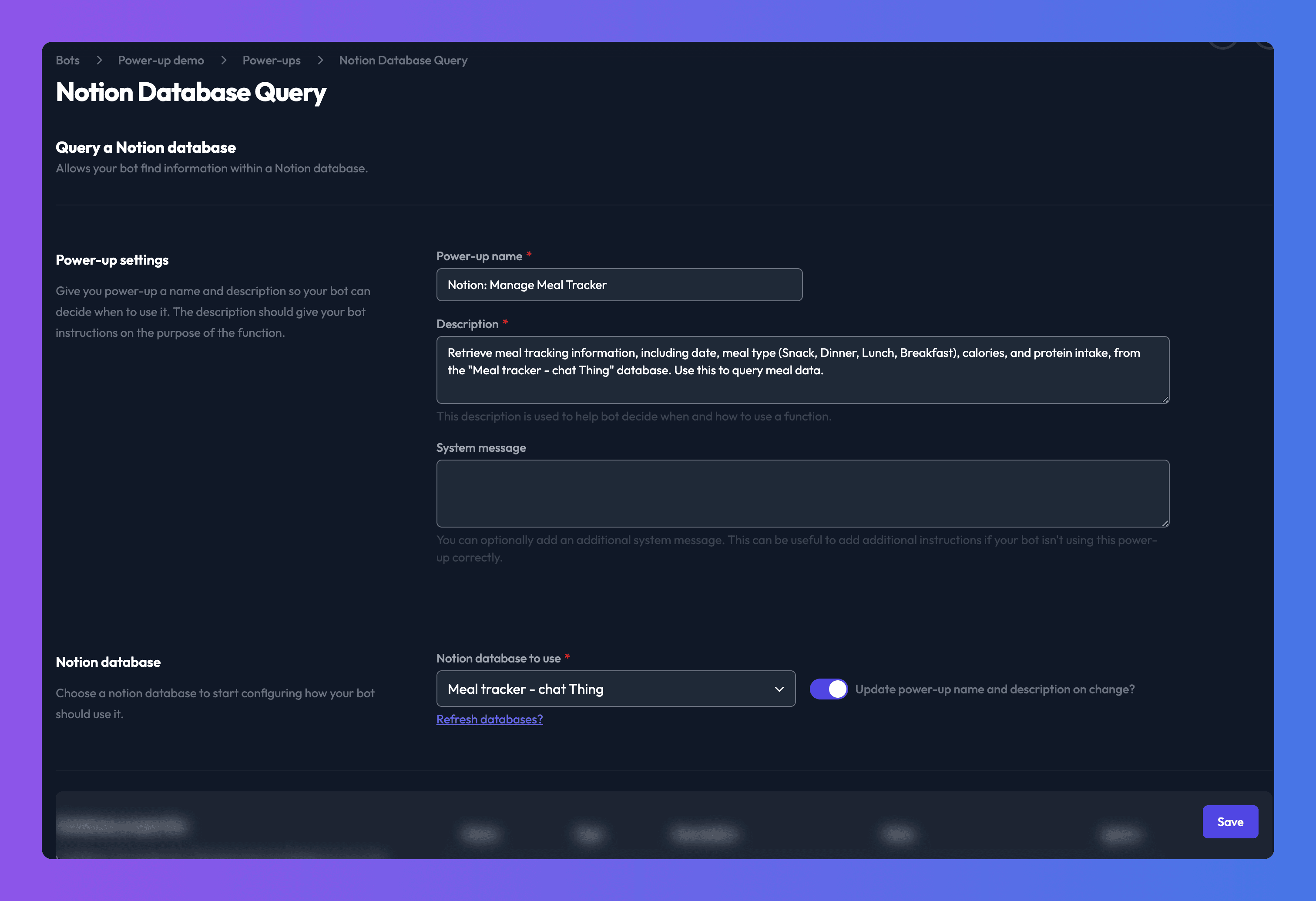Click the System message field label

481,448
